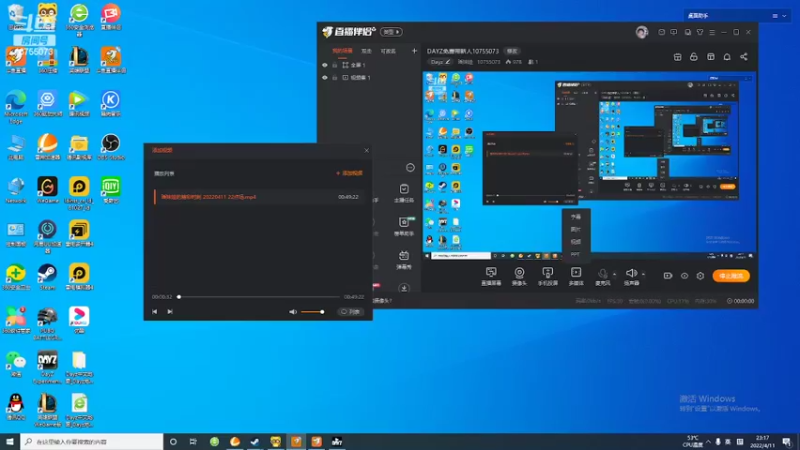Click the user avatar in the title bar
The image size is (800, 450).
click(641, 32)
